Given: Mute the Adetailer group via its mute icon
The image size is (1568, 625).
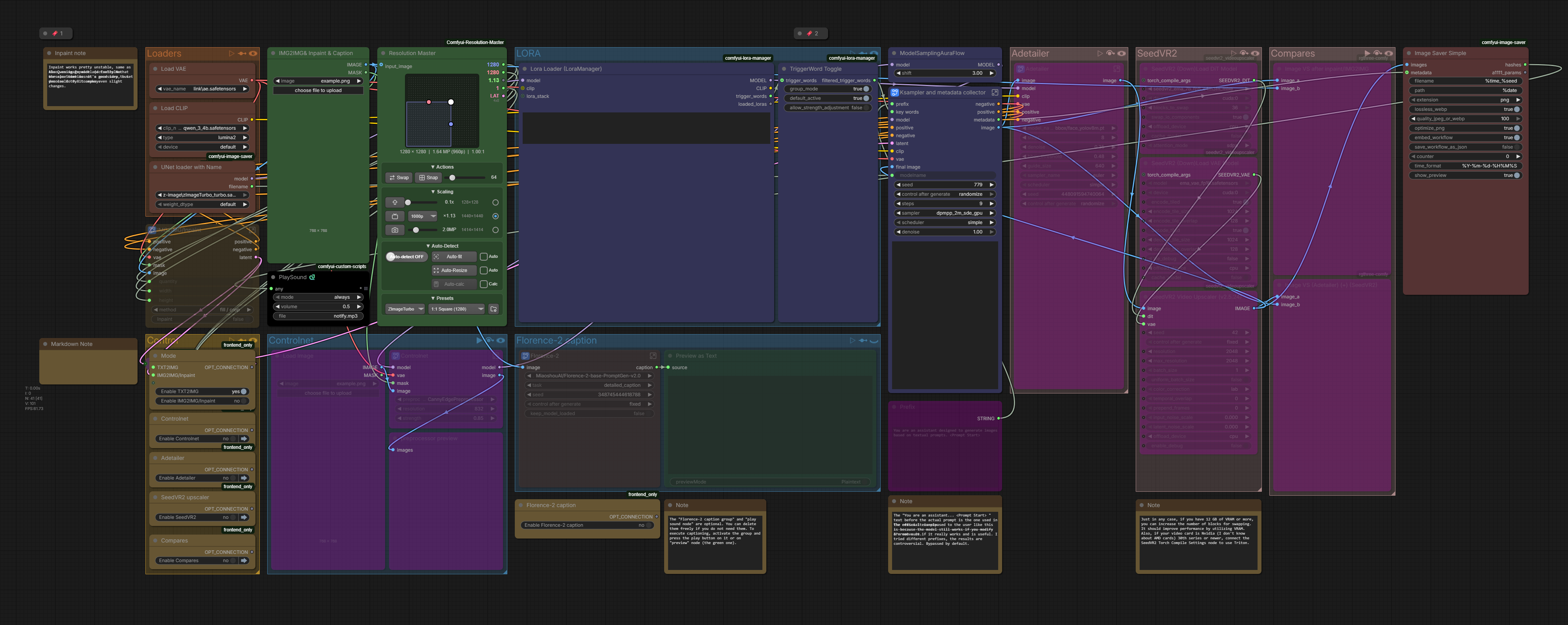Looking at the screenshot, I should 1110,53.
